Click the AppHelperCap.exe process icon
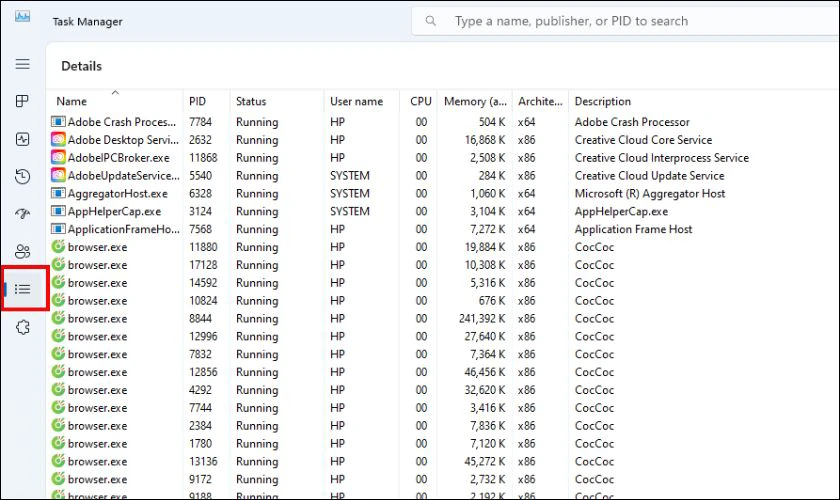Image resolution: width=840 pixels, height=500 pixels. pyautogui.click(x=58, y=211)
